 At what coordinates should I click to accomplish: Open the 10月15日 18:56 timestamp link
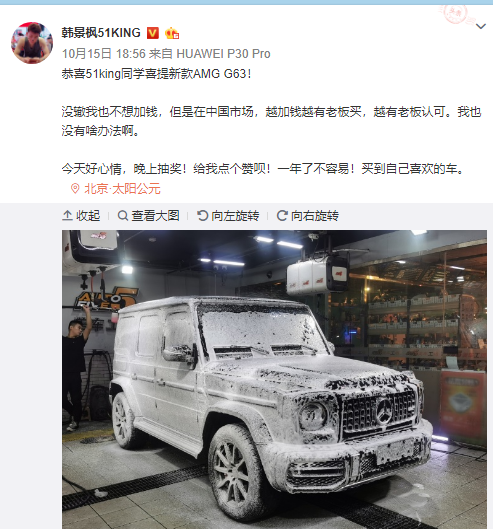[x=104, y=54]
